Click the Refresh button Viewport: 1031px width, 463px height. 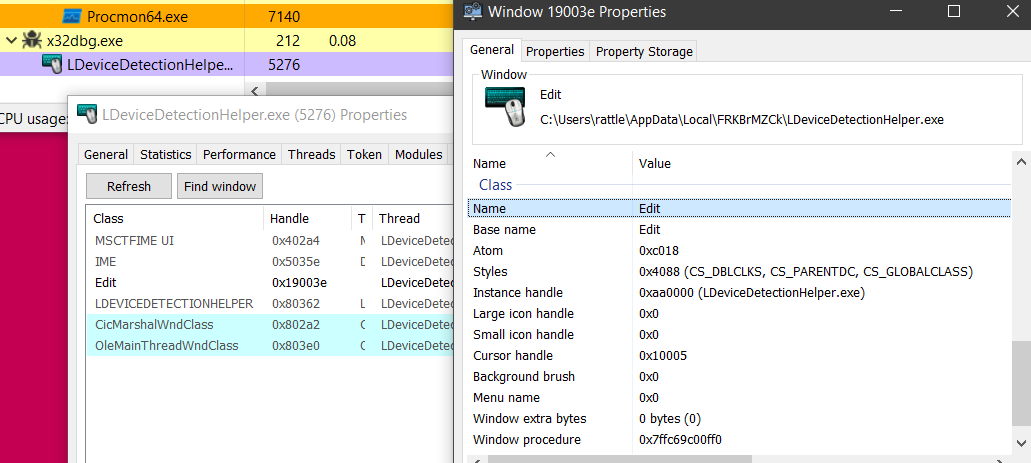click(x=129, y=186)
